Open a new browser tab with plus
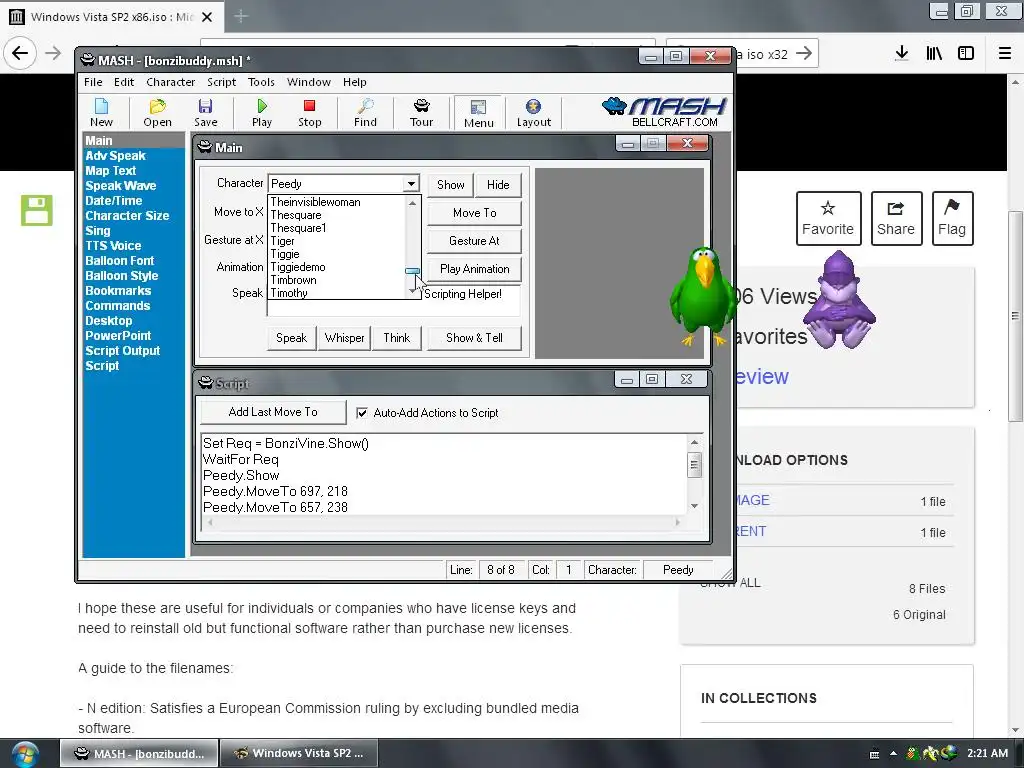Viewport: 1024px width, 768px height. tap(241, 16)
